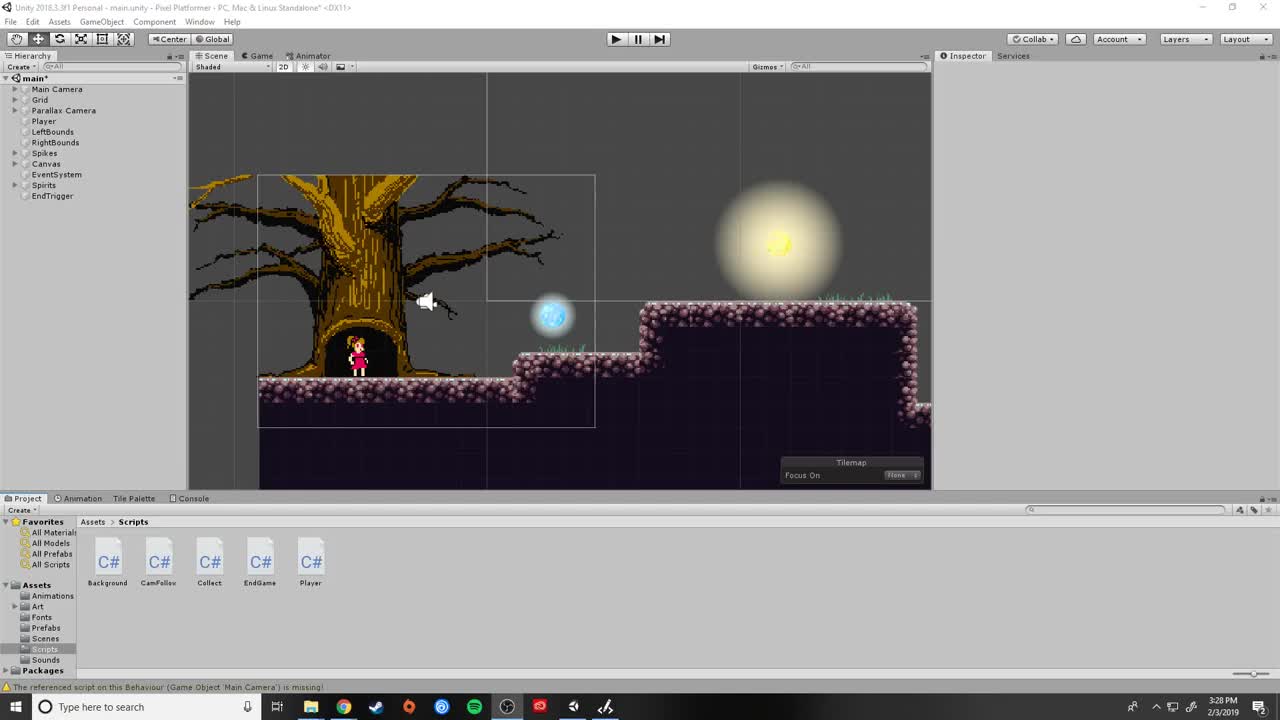Open the Player C# script

(x=311, y=563)
